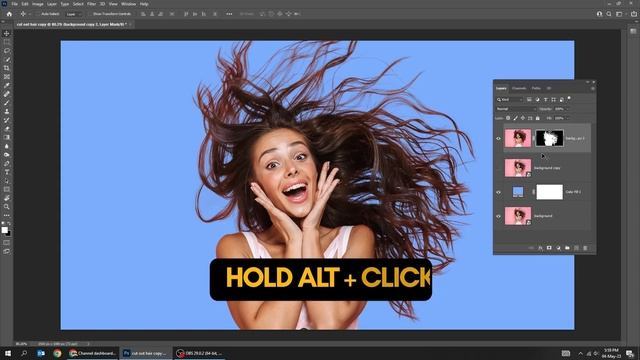Open Layers panel flyout menu

[x=592, y=88]
